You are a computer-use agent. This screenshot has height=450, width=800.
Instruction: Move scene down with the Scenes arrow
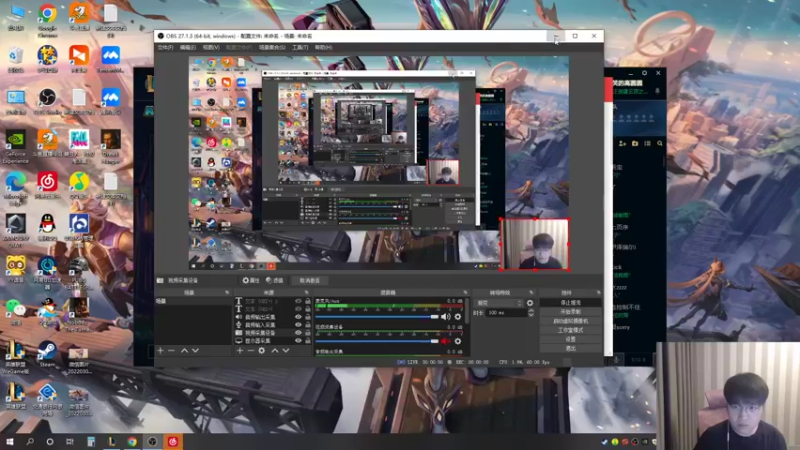click(x=195, y=351)
